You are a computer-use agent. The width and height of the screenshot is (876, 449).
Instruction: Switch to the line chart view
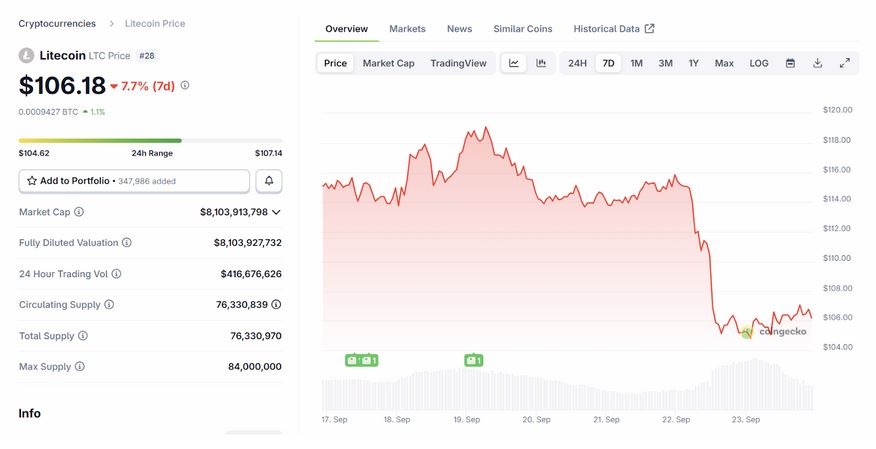[x=514, y=63]
